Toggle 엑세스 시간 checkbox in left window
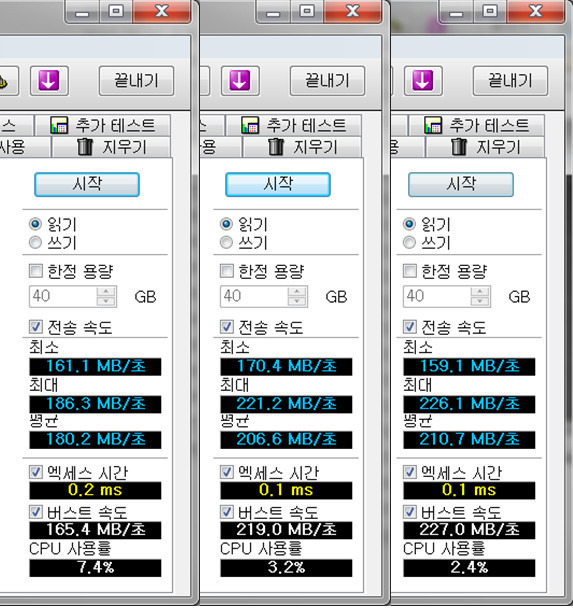This screenshot has width=573, height=609. (36, 472)
